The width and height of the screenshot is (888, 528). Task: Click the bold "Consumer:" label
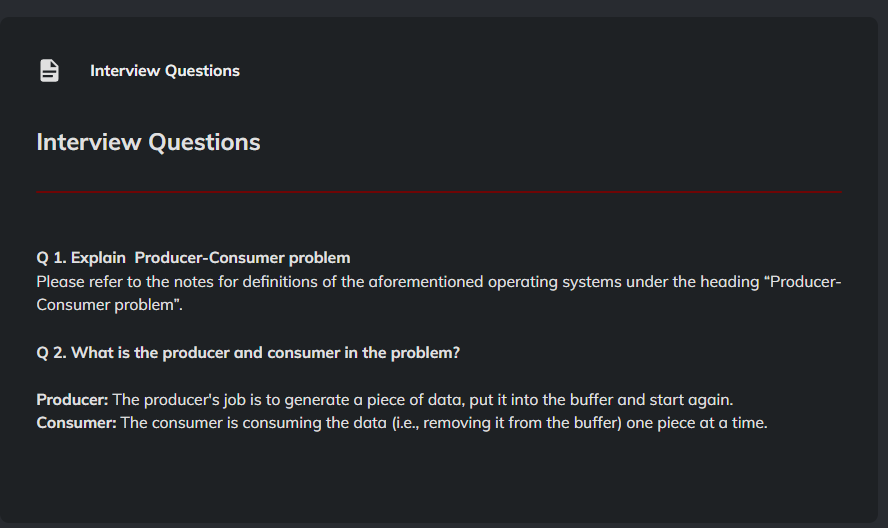(x=76, y=423)
